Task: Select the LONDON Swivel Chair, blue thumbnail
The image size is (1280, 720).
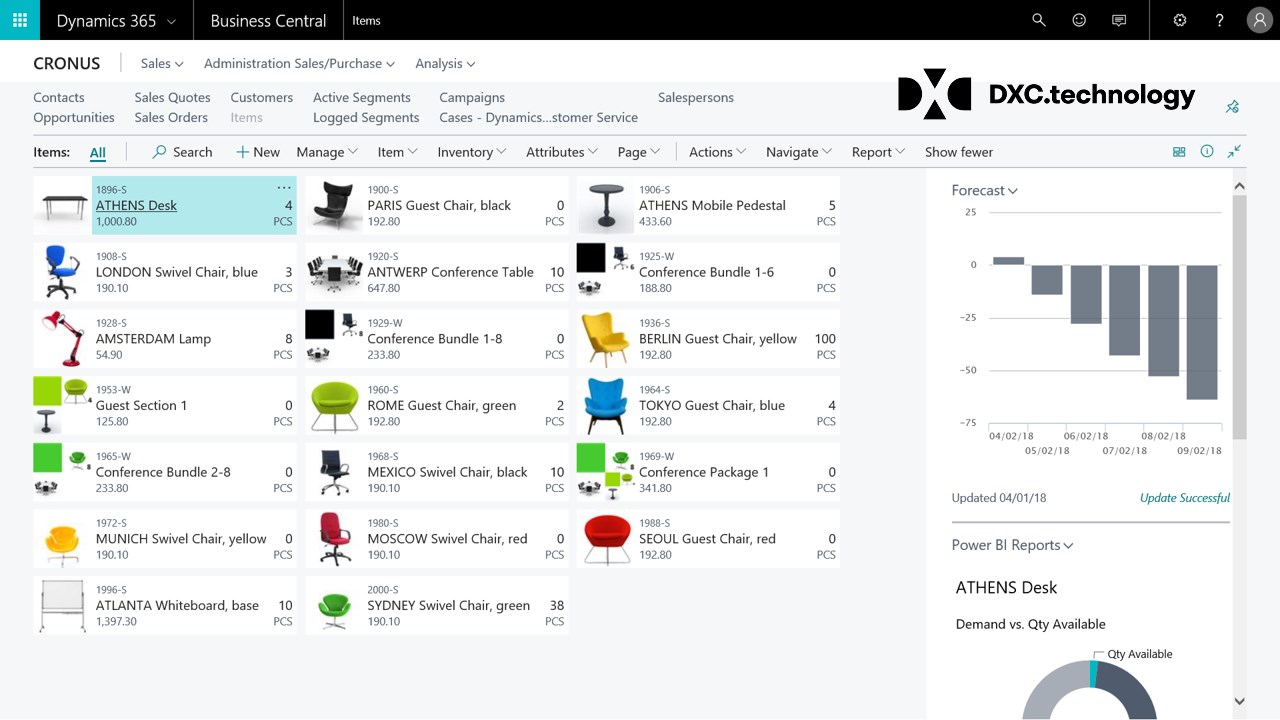Action: pyautogui.click(x=62, y=272)
